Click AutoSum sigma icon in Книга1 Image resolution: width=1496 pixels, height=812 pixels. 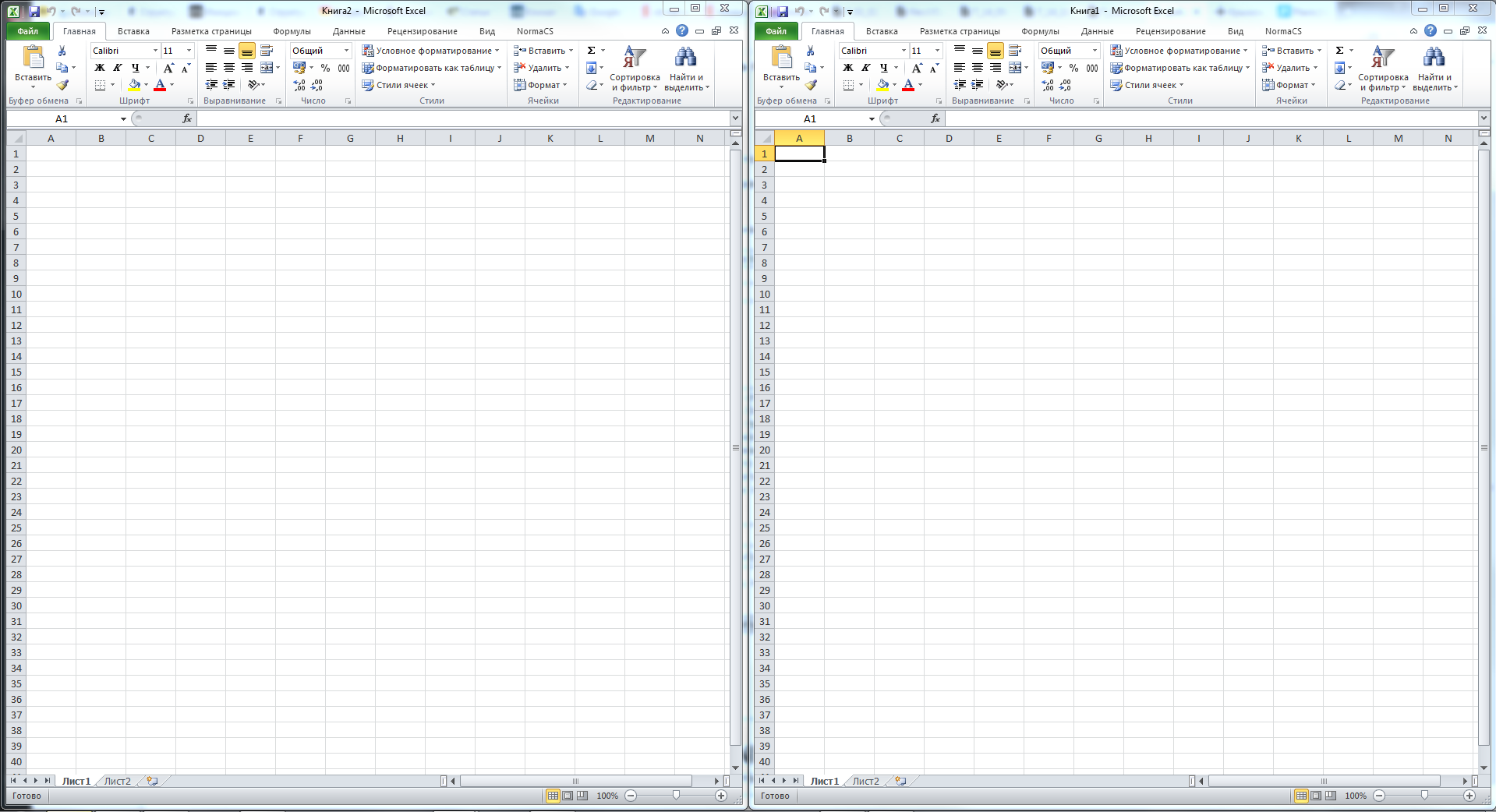click(x=1340, y=51)
